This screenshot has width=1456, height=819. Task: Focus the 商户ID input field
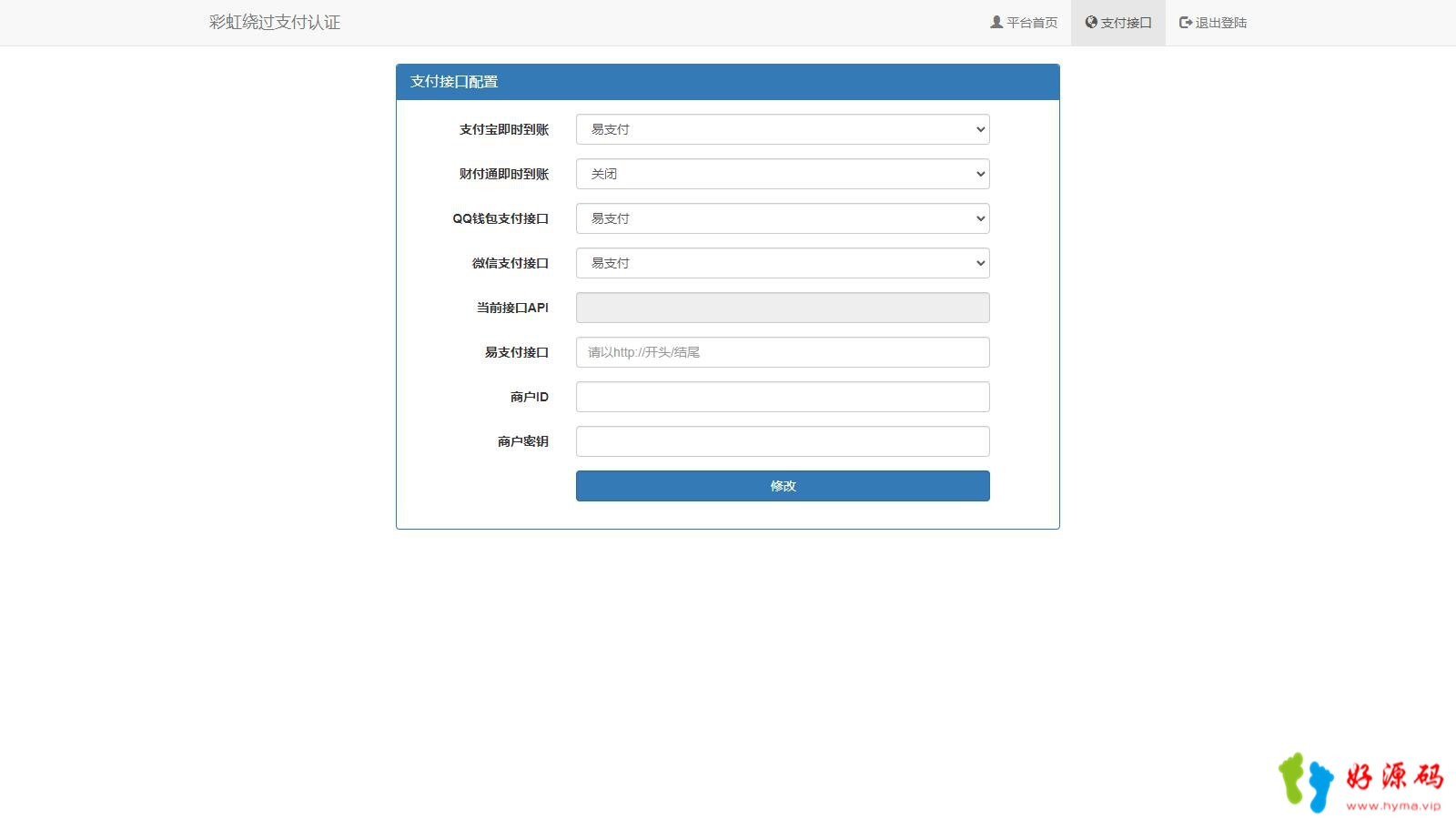point(783,397)
